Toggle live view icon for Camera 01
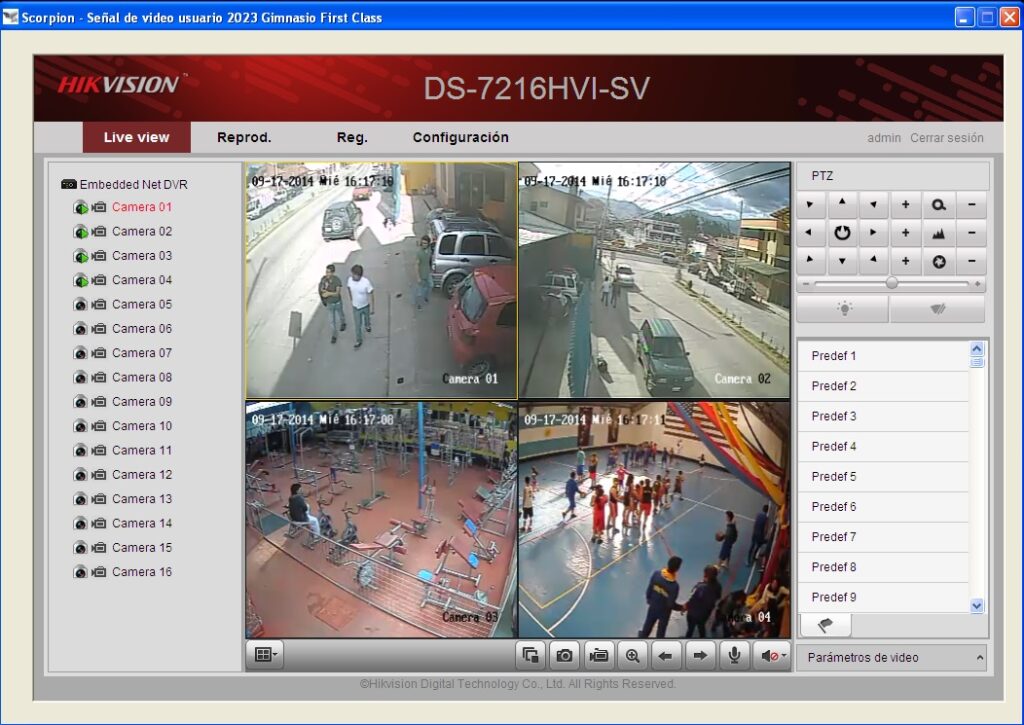Screen dimensions: 1024x725 point(80,208)
